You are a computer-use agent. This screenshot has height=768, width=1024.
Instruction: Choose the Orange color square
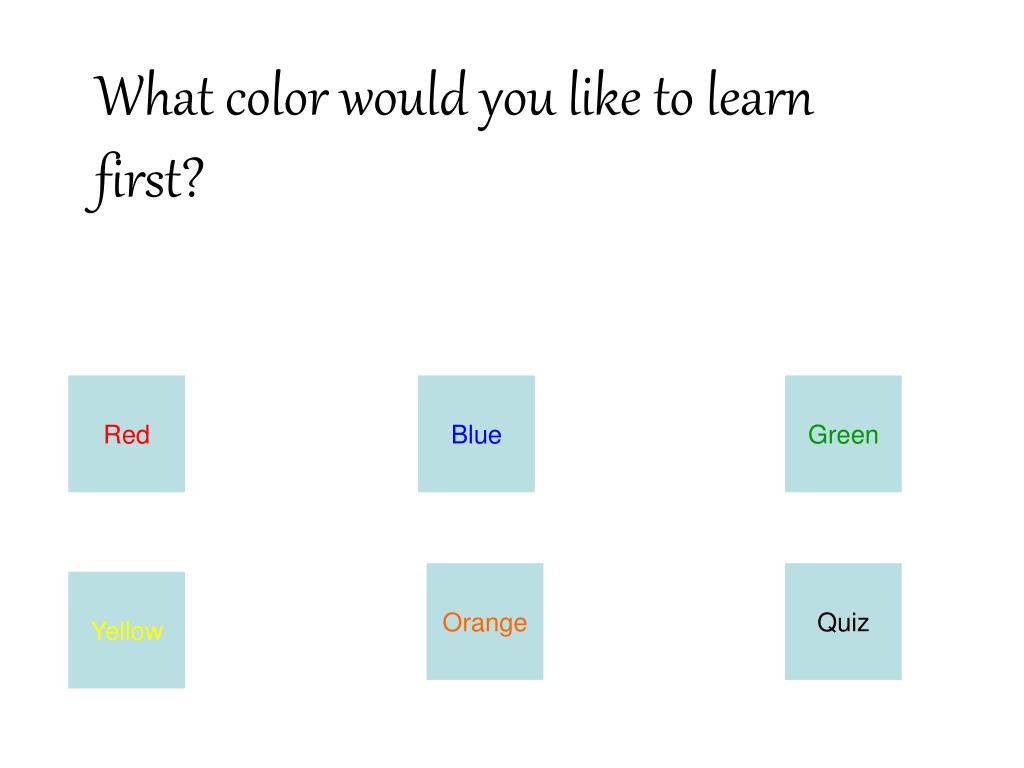(485, 622)
